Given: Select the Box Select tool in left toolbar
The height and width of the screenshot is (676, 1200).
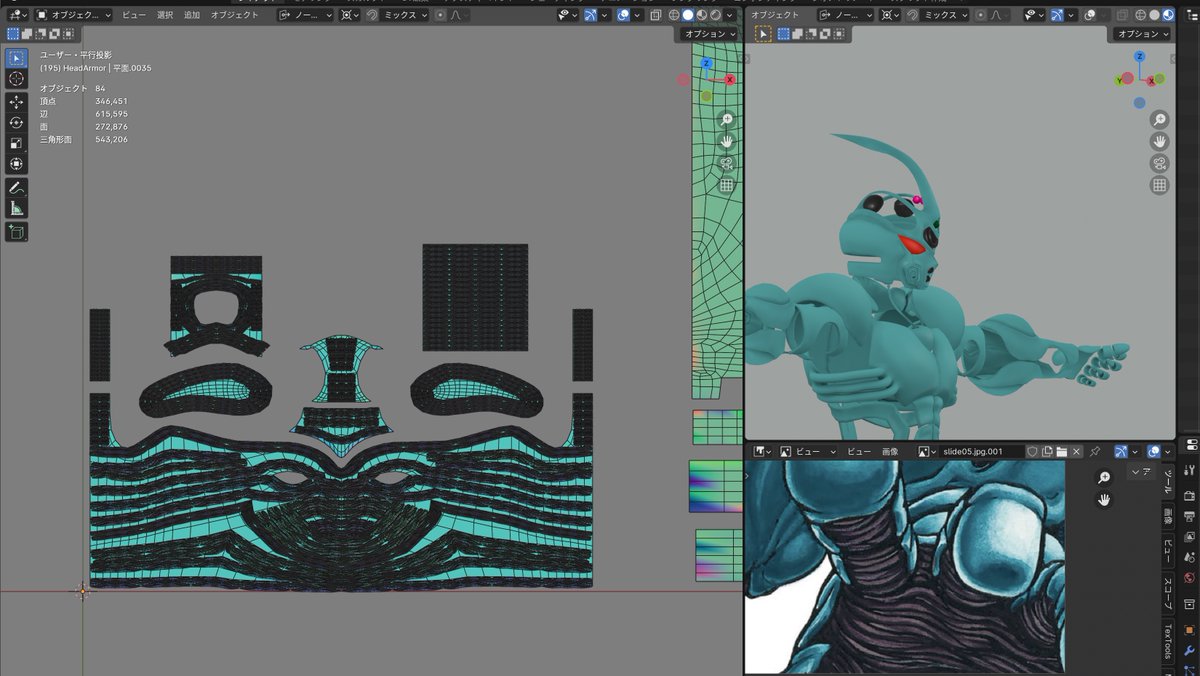Looking at the screenshot, I should click(17, 58).
